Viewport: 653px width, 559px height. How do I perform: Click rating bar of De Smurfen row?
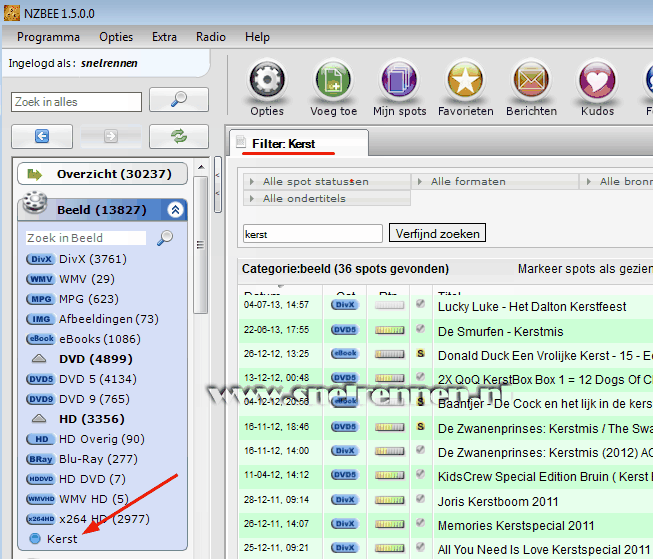pos(389,330)
